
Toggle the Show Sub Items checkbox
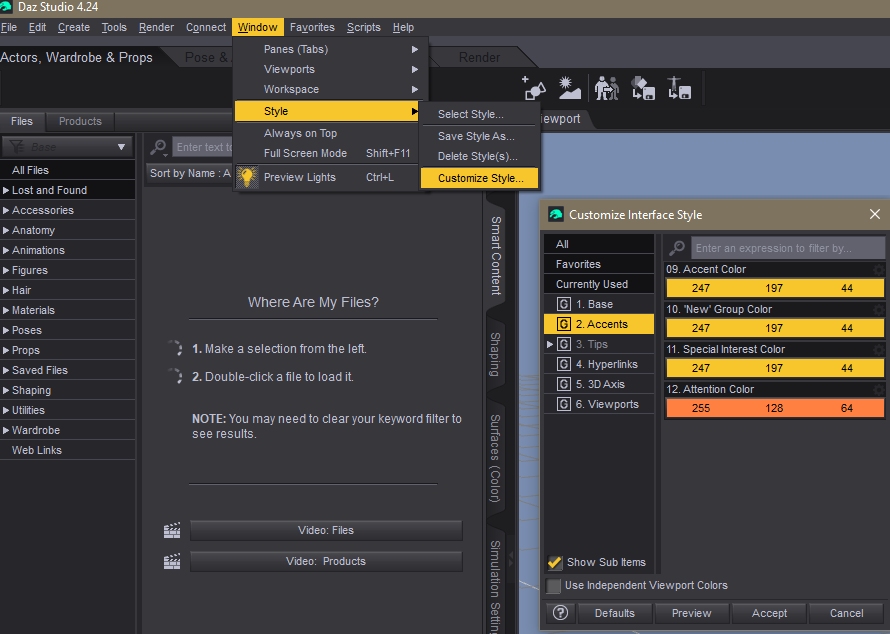tap(555, 562)
